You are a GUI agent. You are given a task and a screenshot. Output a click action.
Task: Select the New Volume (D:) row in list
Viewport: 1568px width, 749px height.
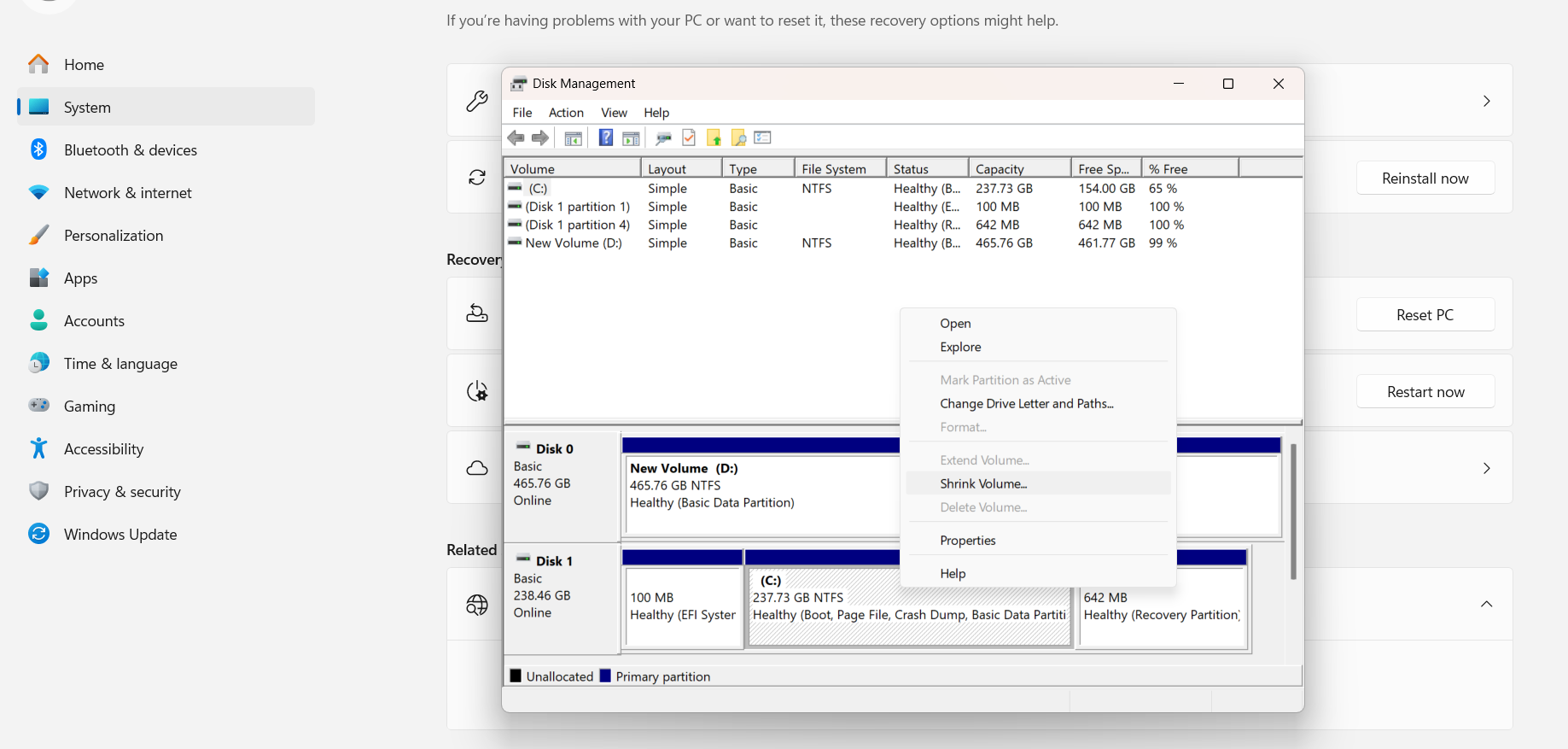902,243
